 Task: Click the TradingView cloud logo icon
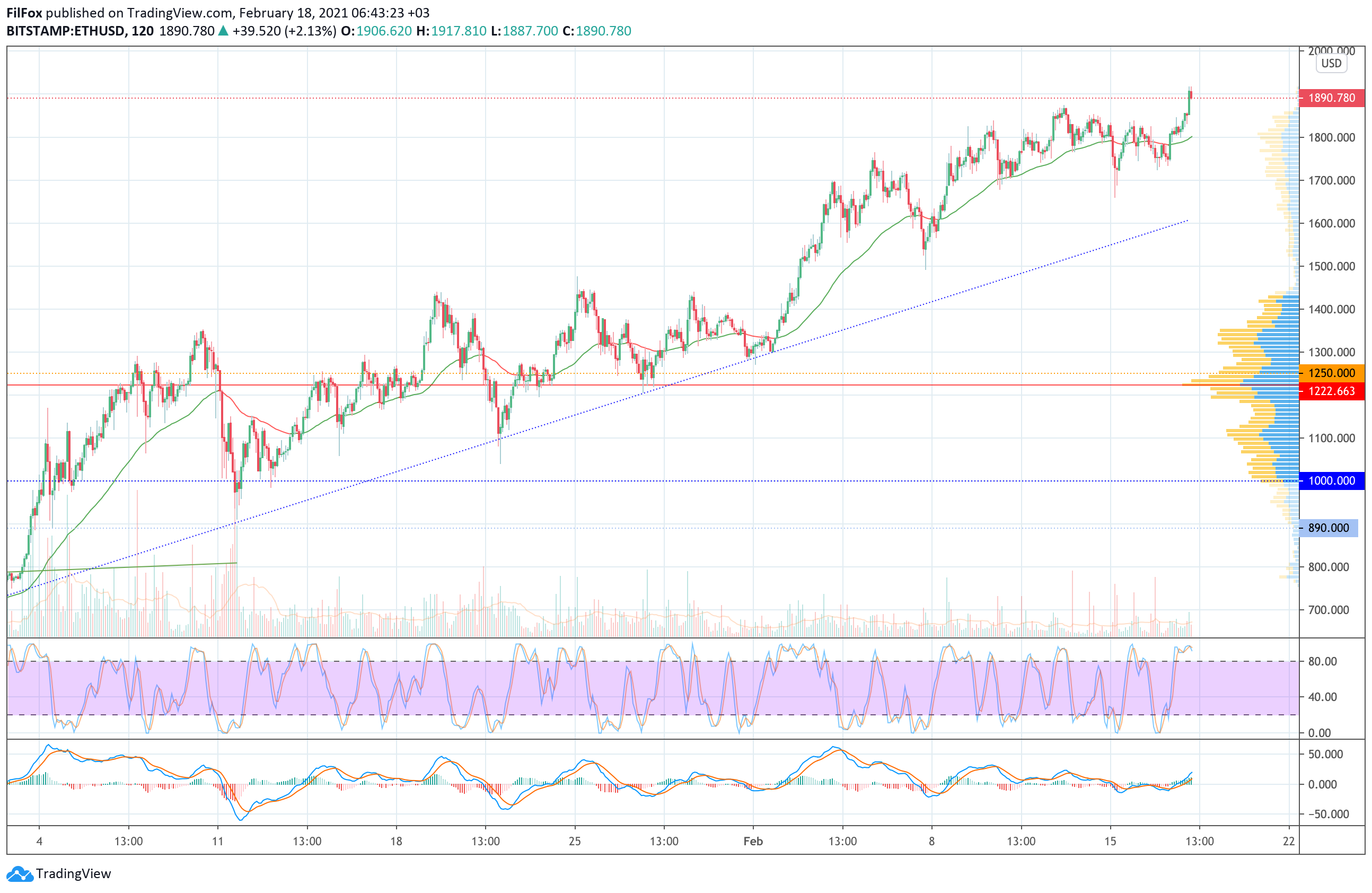(20, 874)
